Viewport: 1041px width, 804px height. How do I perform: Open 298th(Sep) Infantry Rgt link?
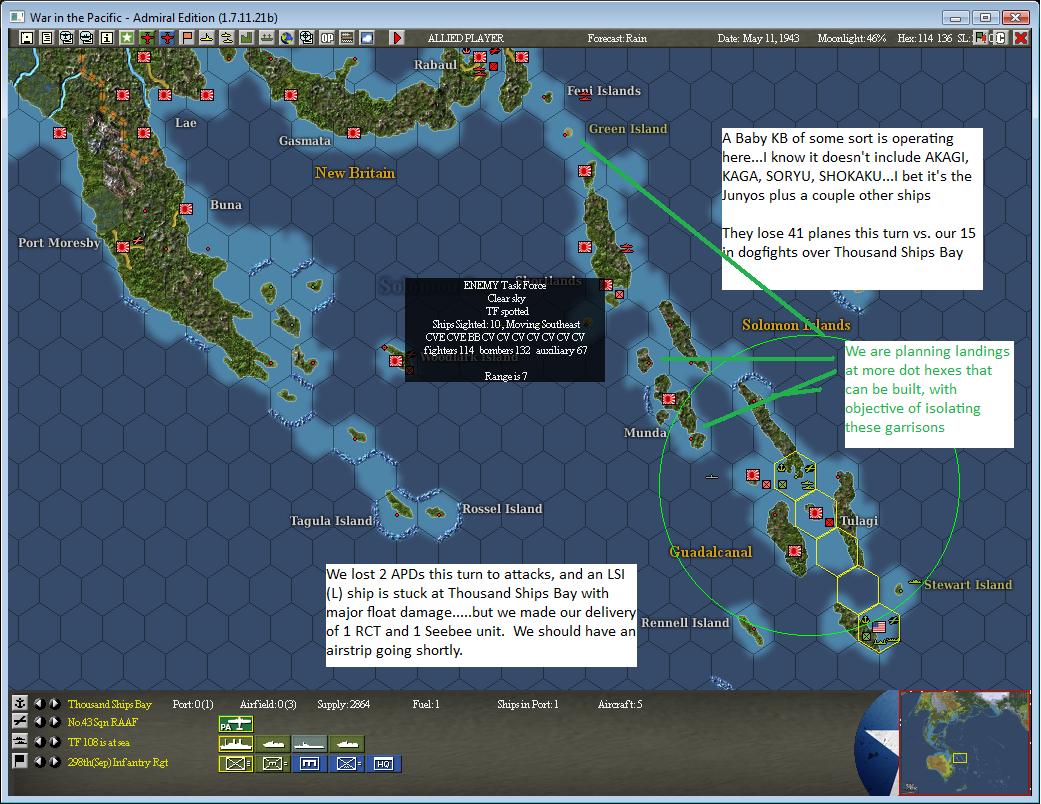tap(118, 762)
